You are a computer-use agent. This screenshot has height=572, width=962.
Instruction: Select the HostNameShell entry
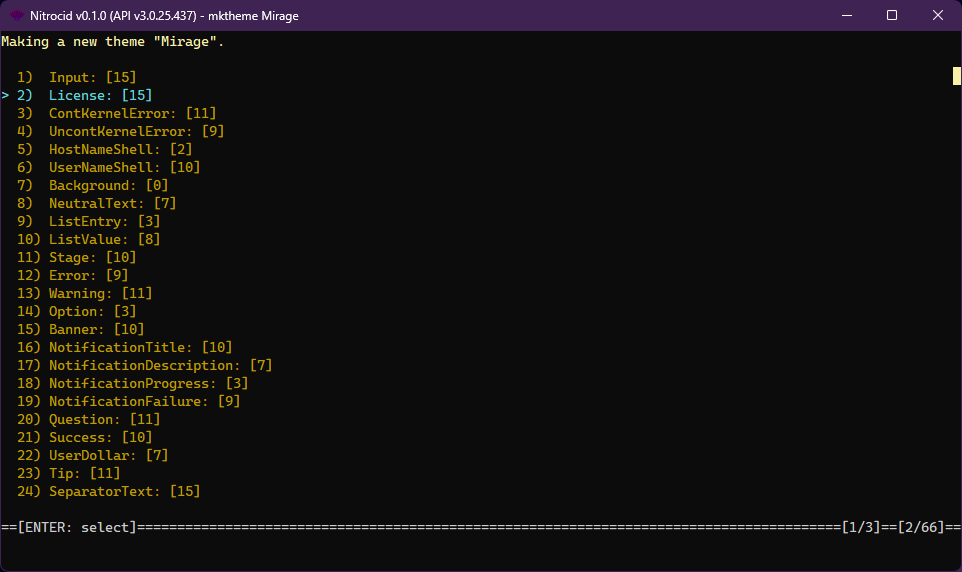coord(120,149)
